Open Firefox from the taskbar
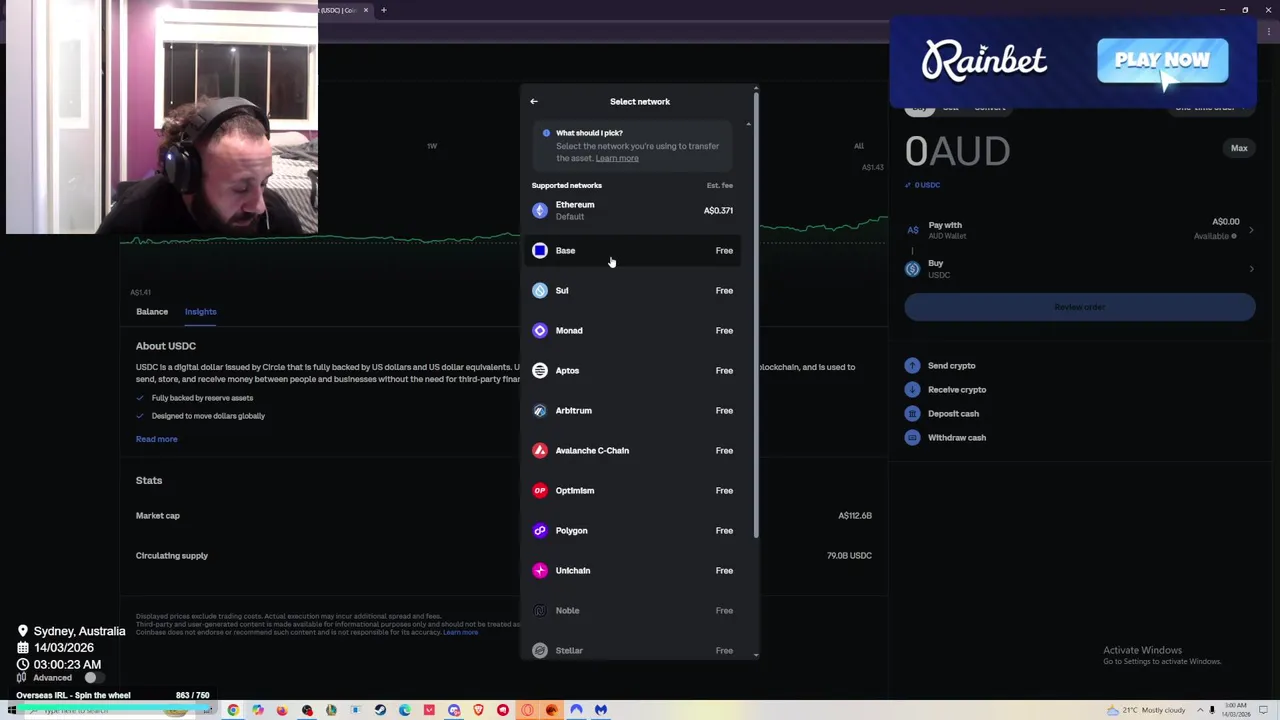 (282, 710)
